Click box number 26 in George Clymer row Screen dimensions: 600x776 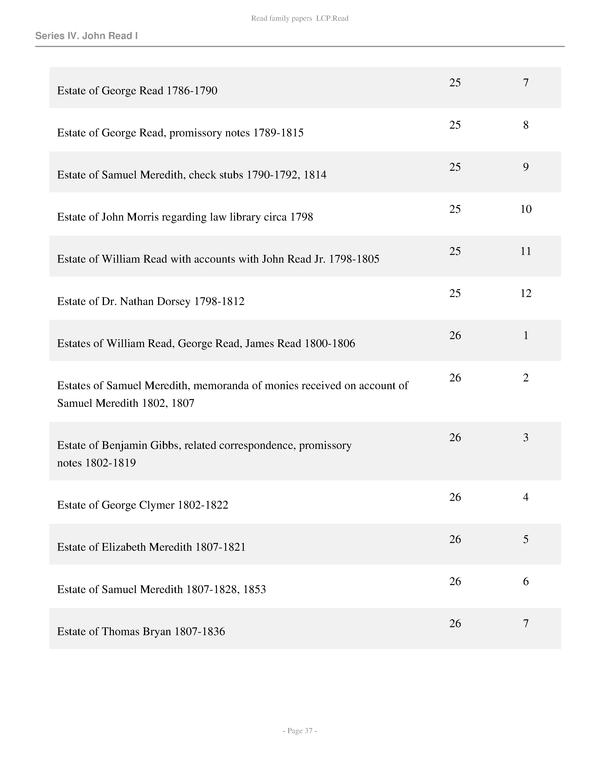click(x=455, y=497)
